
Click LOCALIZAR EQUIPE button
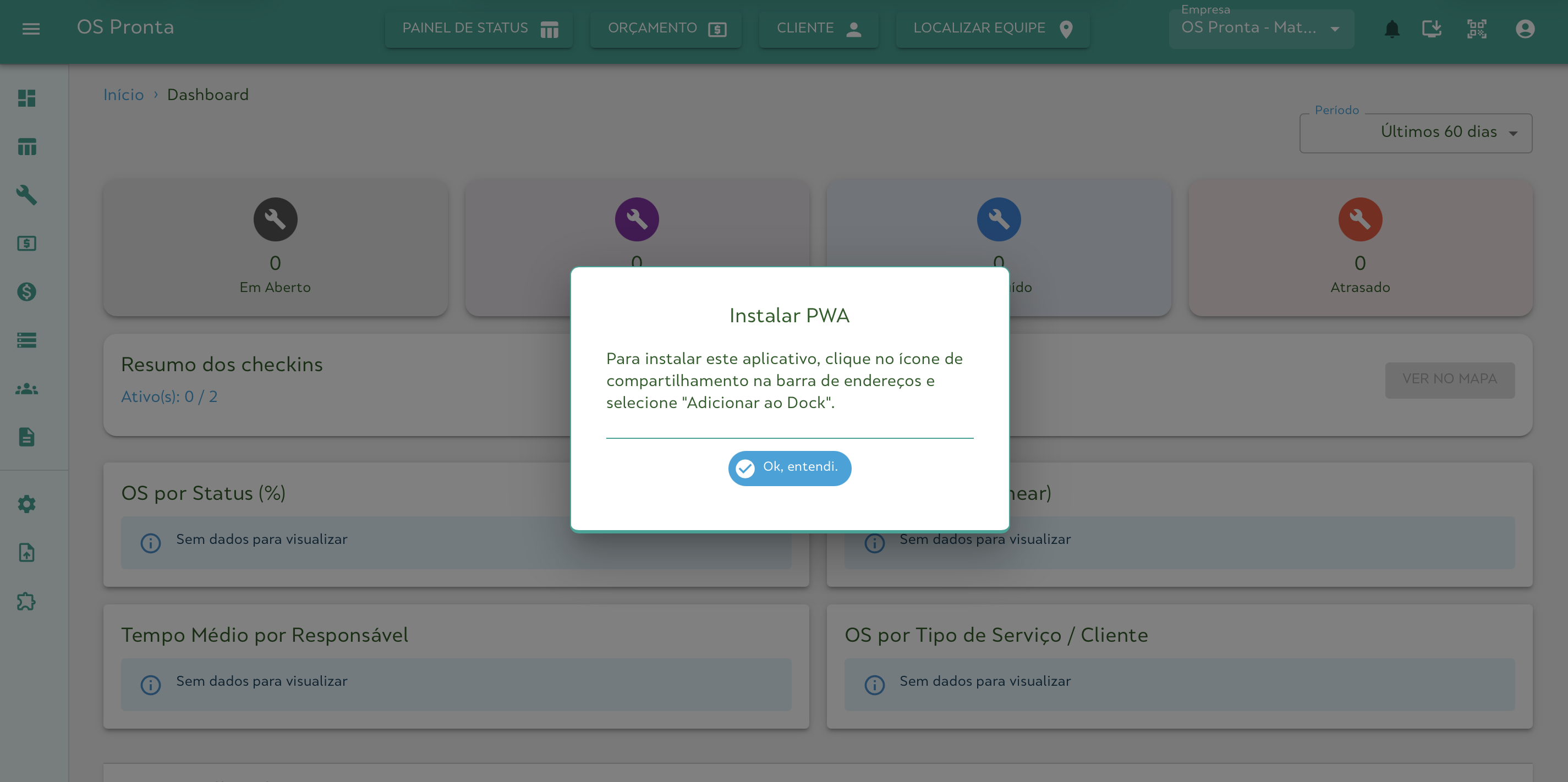992,29
